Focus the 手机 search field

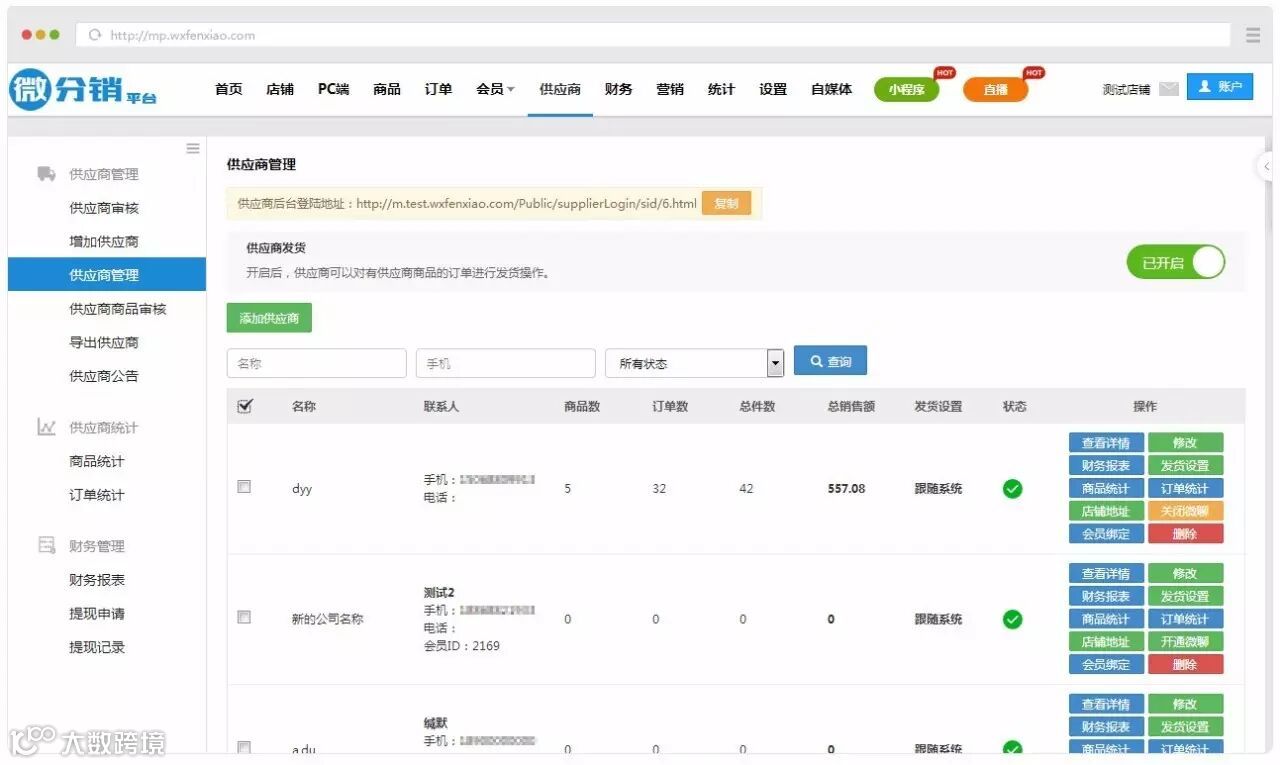[x=506, y=363]
